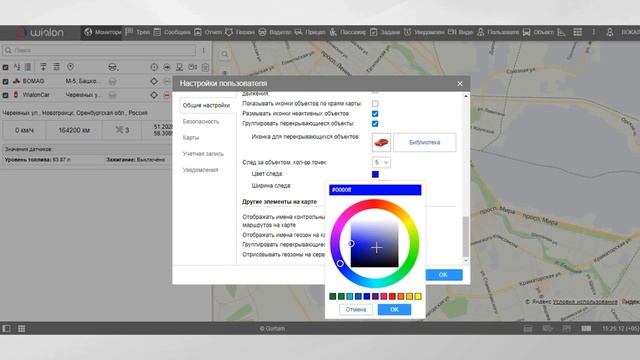Click the video camera icon in list header
Viewport: 640px width, 360px height.
click(192, 67)
